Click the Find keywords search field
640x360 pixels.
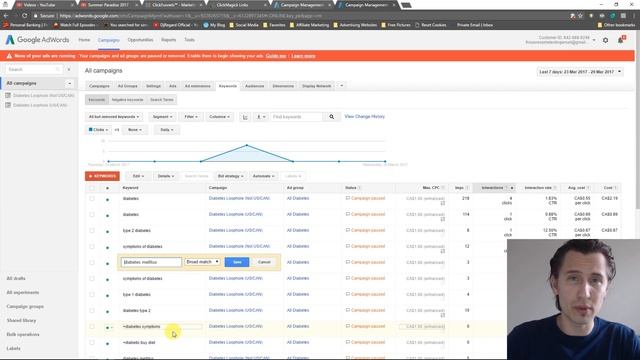tap(296, 117)
